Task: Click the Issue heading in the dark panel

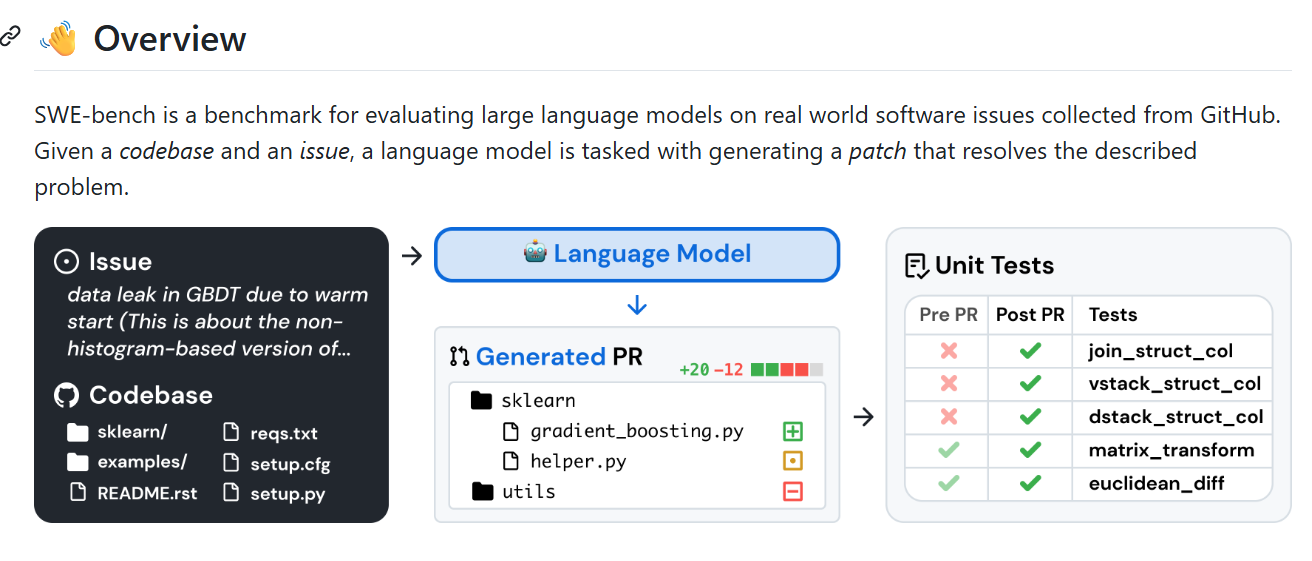Action: [x=120, y=262]
